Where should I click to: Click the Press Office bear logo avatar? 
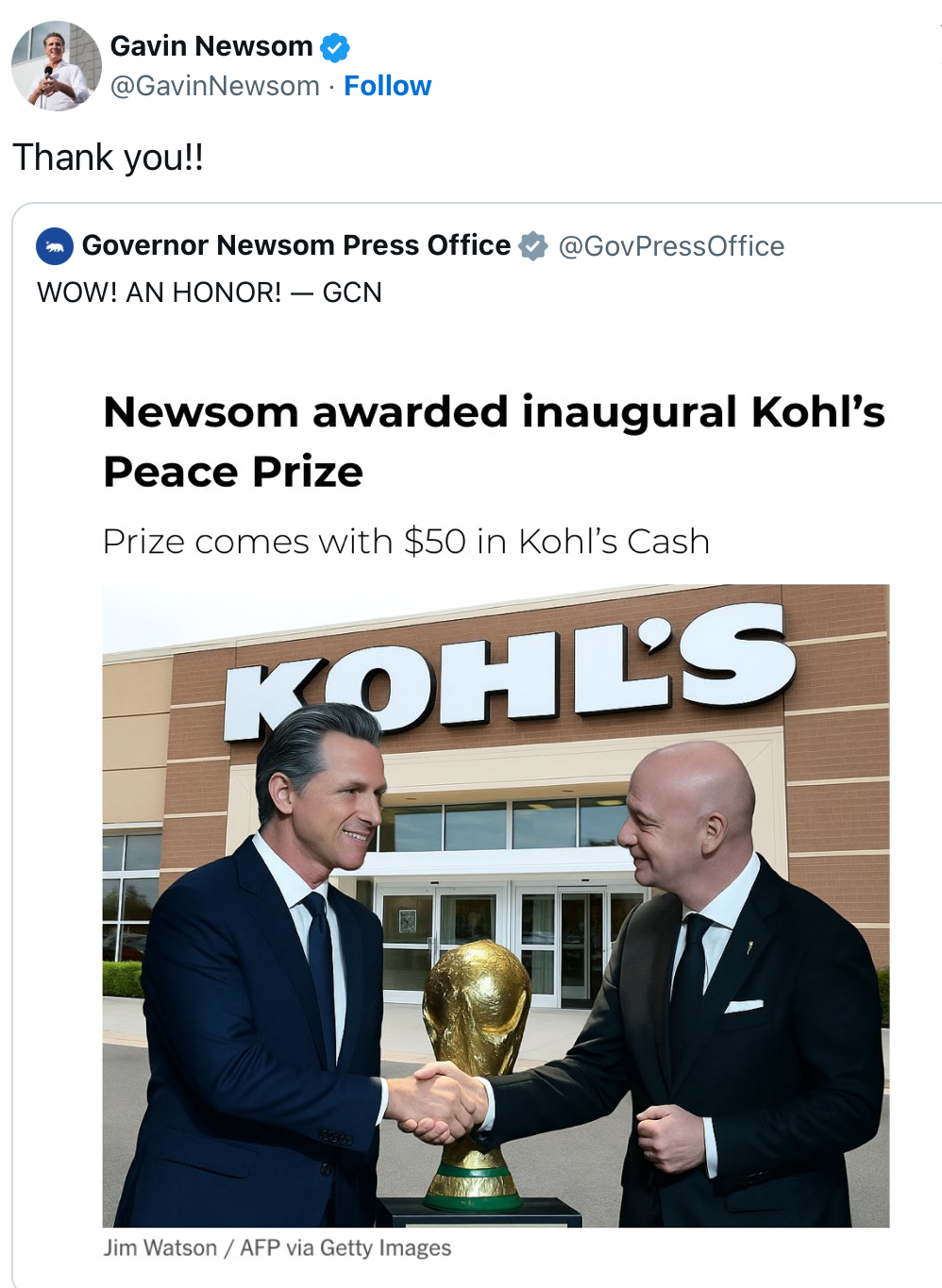55,246
